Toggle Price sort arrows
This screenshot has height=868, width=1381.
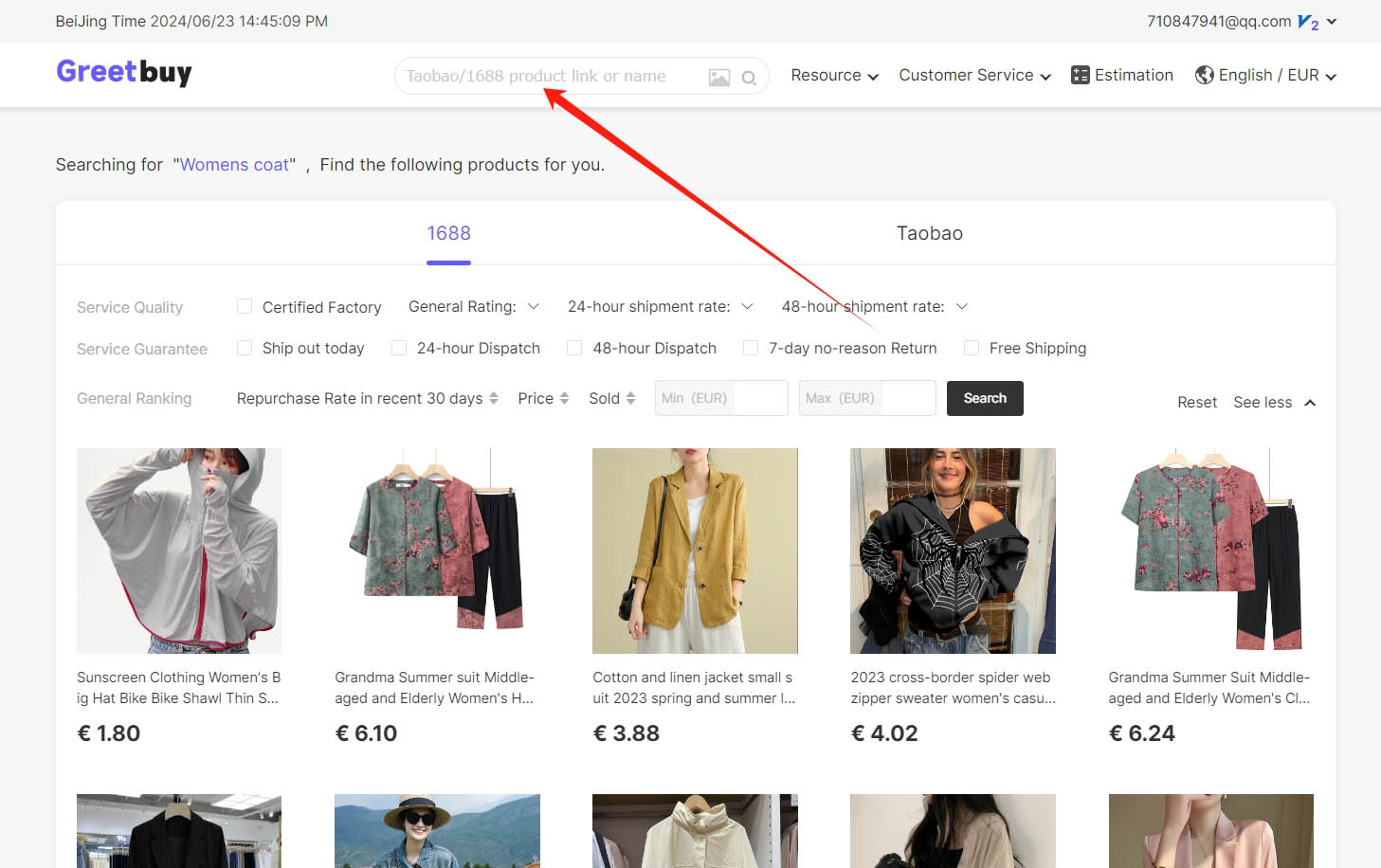point(564,399)
